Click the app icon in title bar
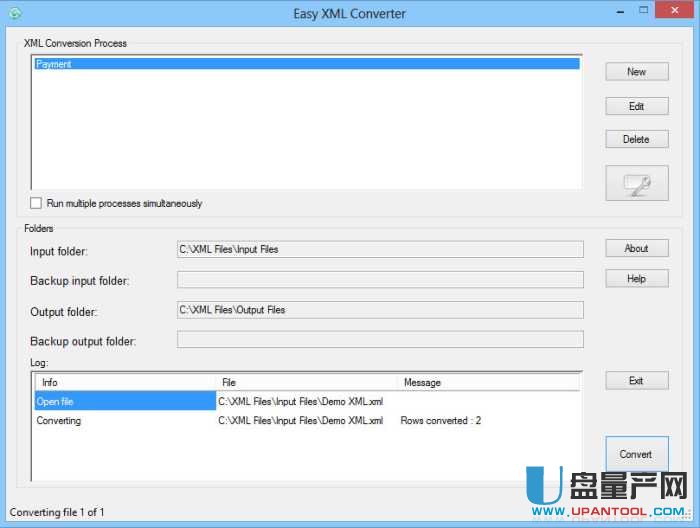Screen dimensions: 700x528 14,14
